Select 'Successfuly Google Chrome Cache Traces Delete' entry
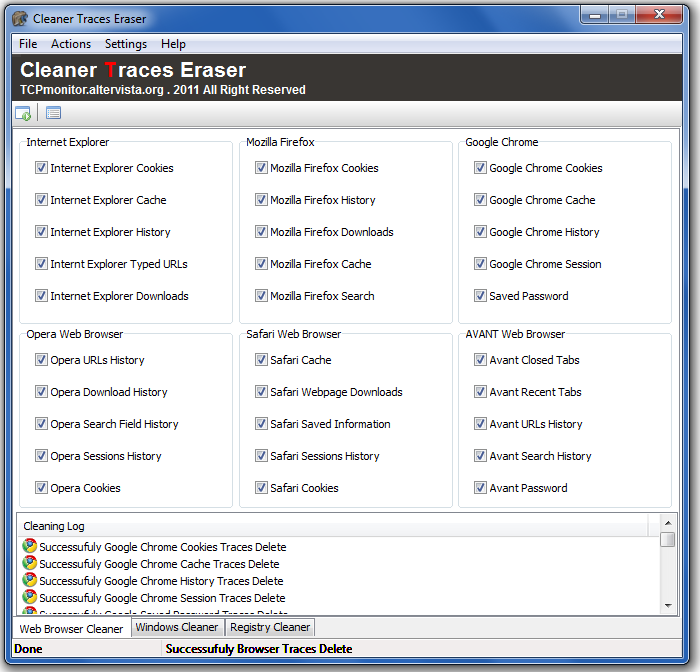This screenshot has width=700, height=672. (159, 563)
